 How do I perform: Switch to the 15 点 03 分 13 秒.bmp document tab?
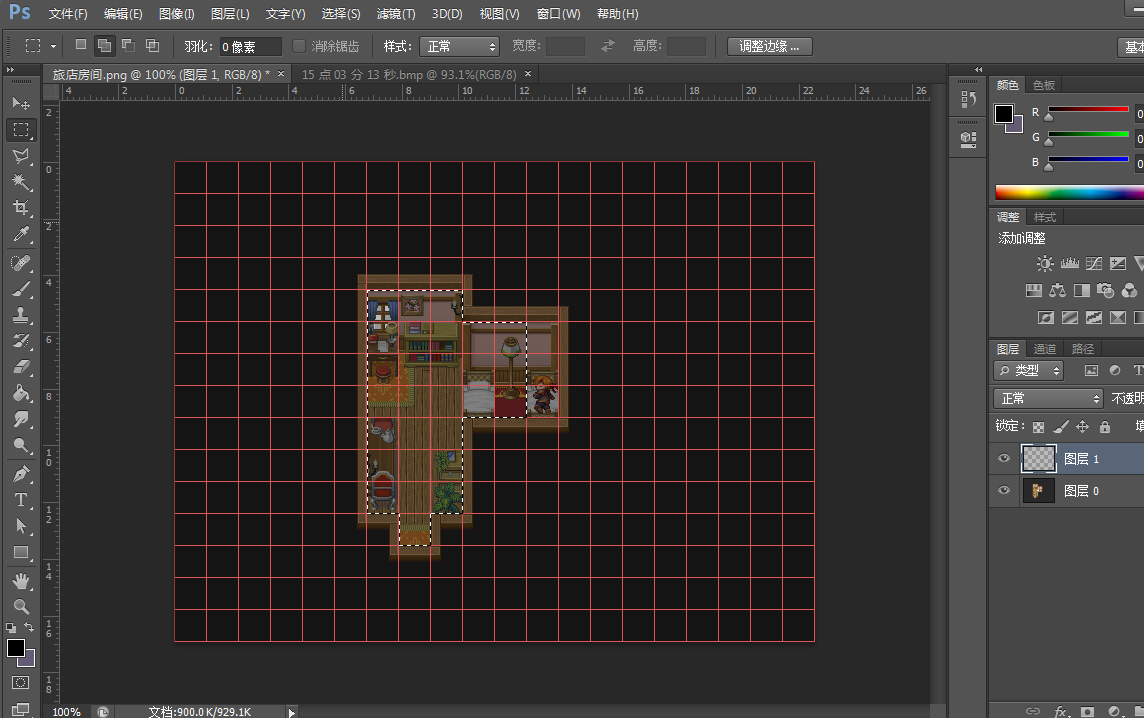pos(409,74)
